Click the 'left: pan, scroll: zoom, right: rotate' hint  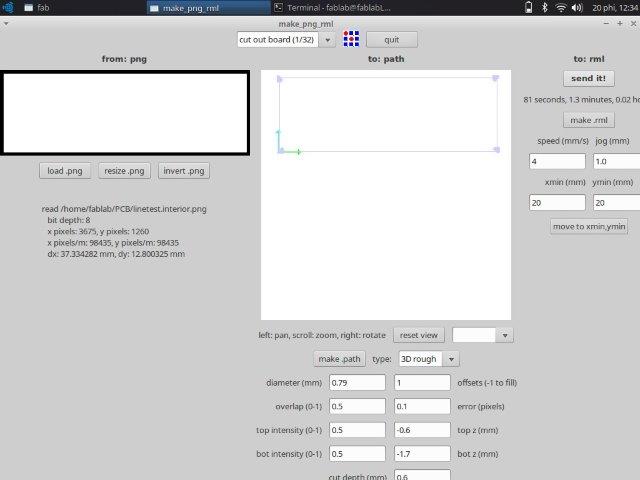tap(322, 335)
